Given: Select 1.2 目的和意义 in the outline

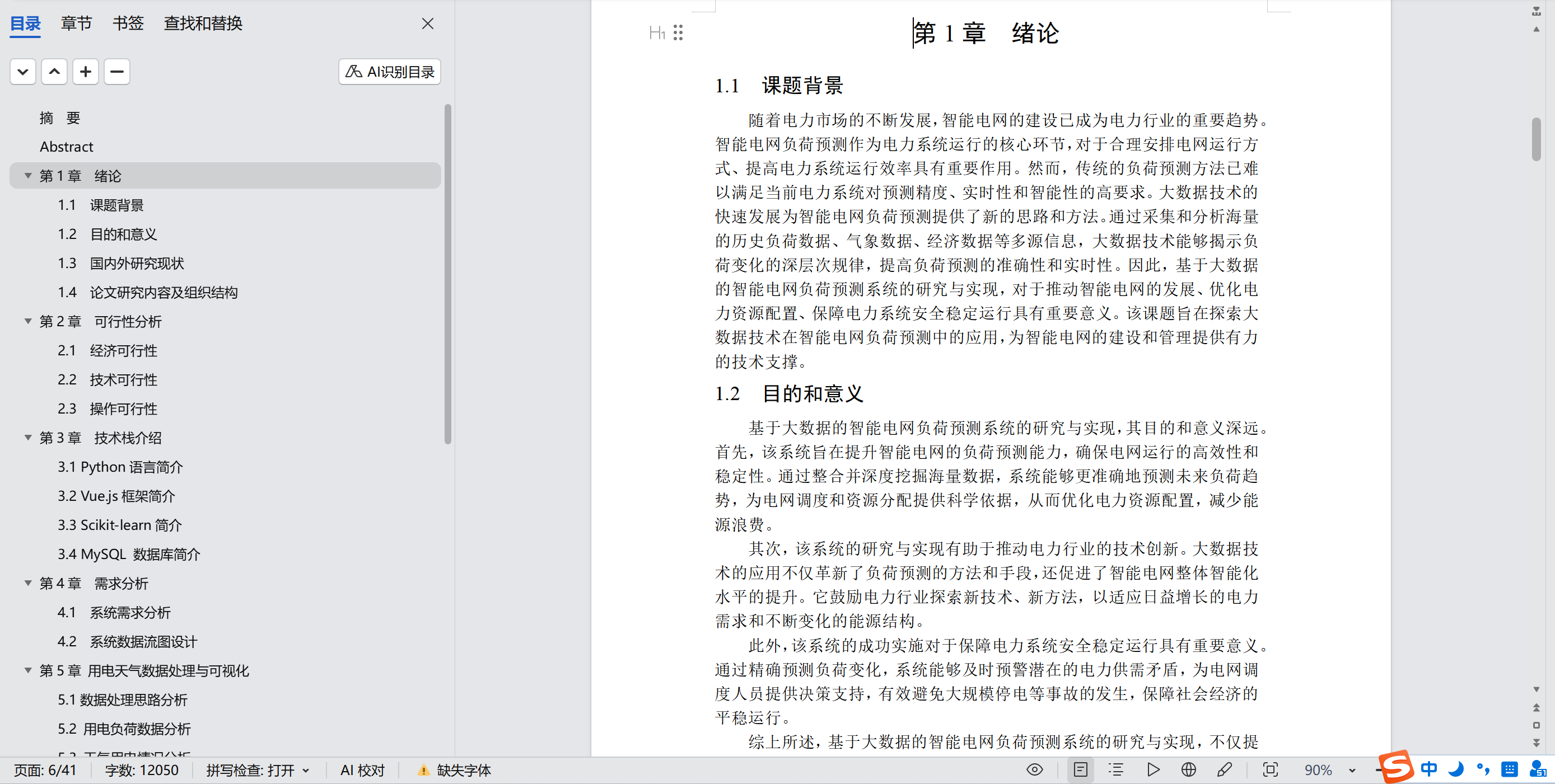Looking at the screenshot, I should 108,234.
